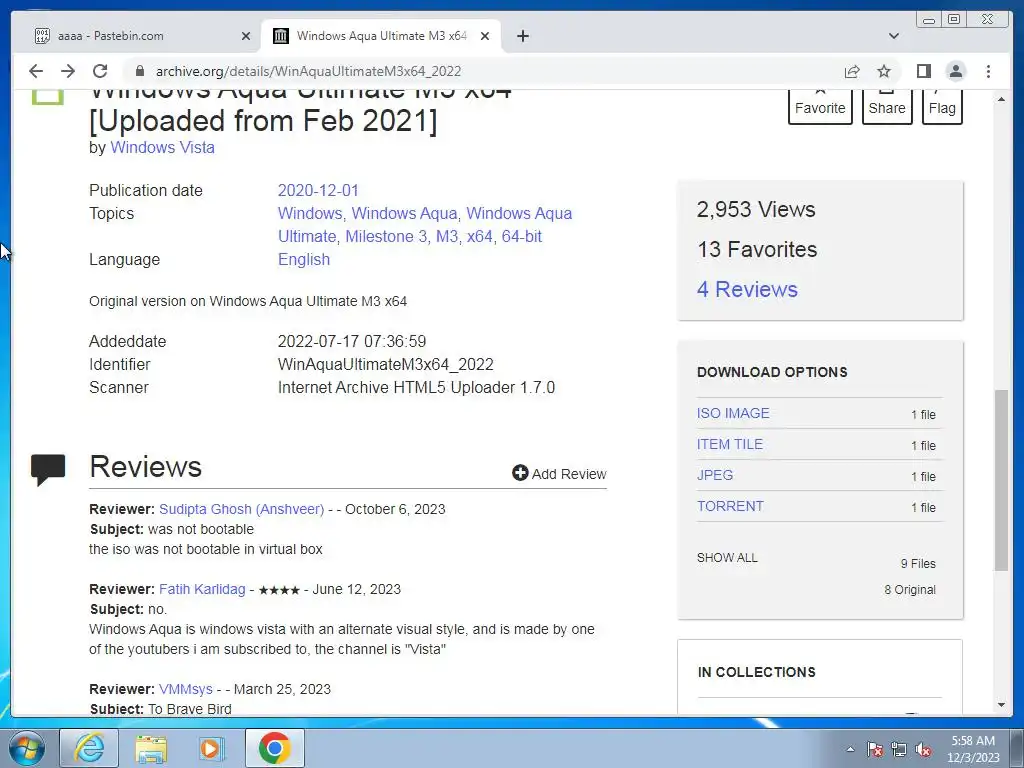Reload the archive.org page
Viewport: 1024px width, 768px height.
click(100, 71)
